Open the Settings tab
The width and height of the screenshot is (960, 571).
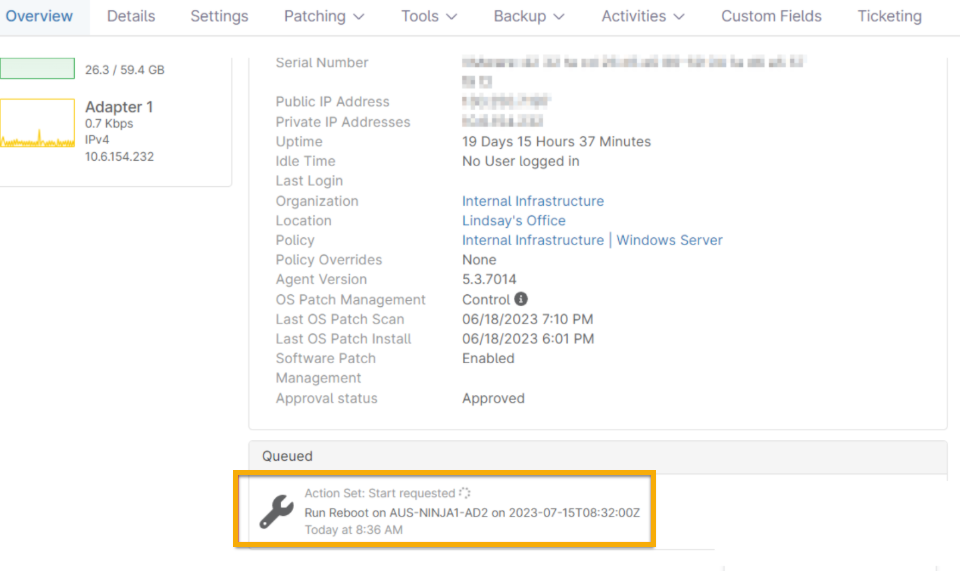click(219, 16)
